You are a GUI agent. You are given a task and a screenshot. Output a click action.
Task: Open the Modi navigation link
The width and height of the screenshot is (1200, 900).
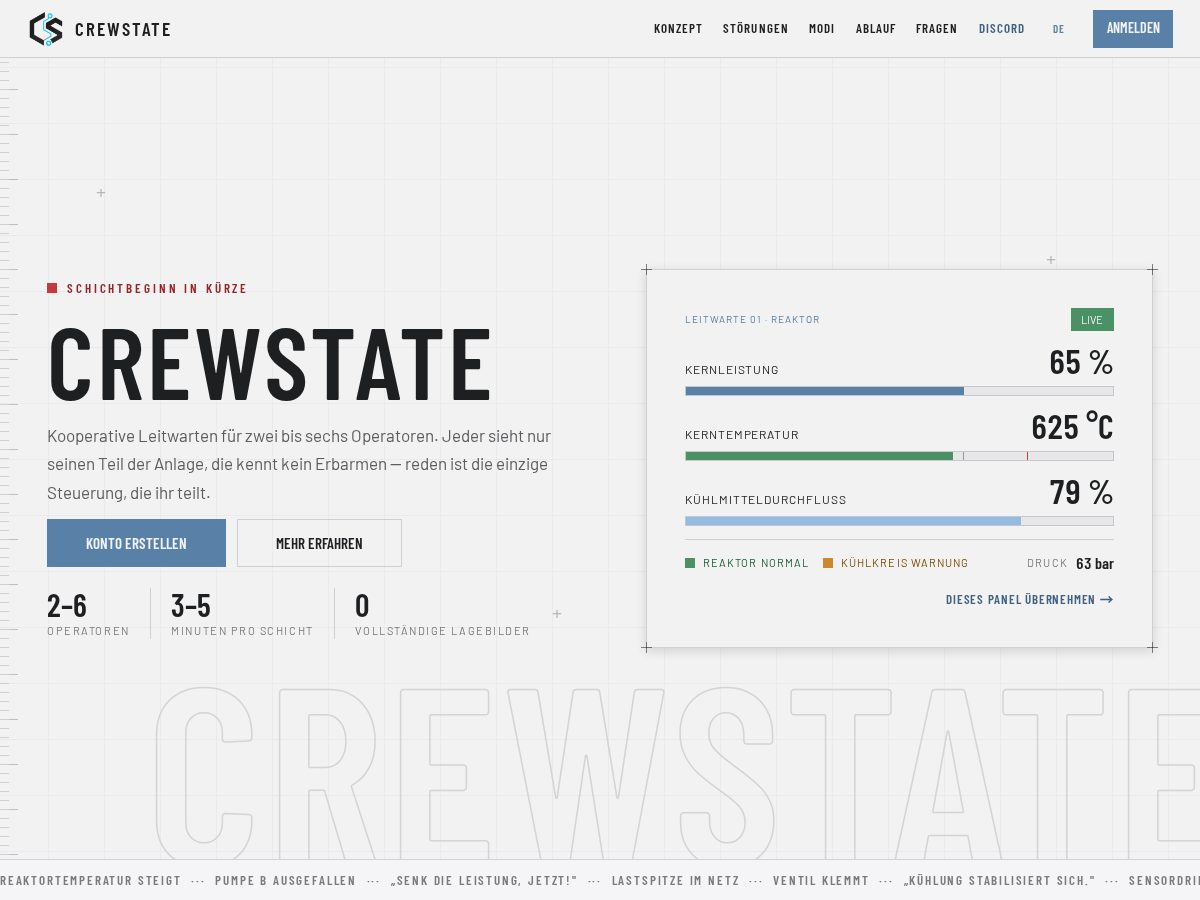tap(822, 29)
